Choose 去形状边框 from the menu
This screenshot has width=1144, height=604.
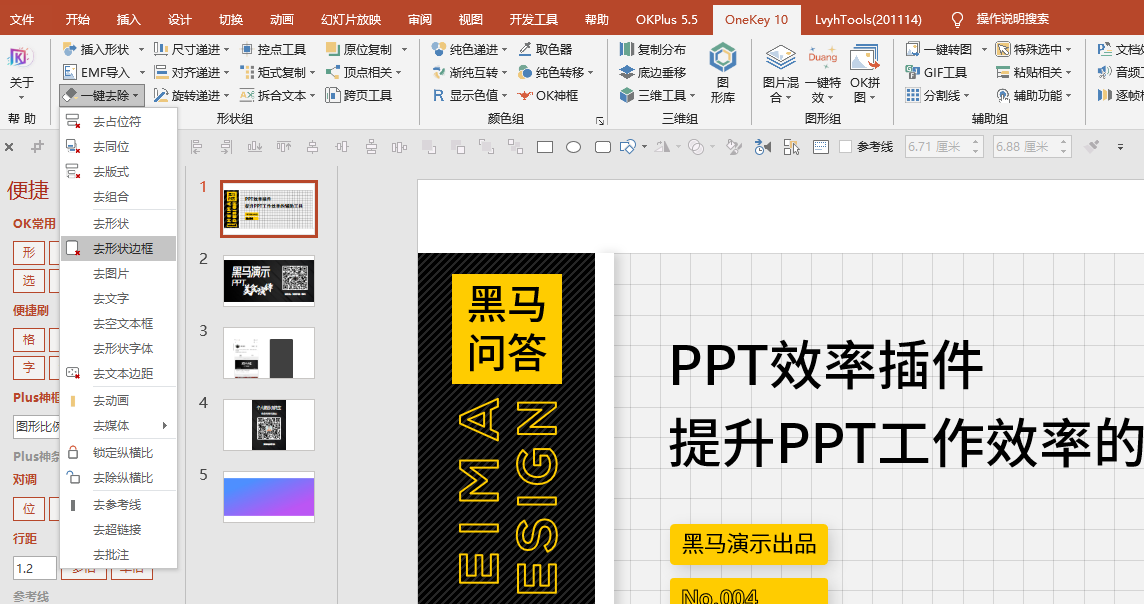click(118, 249)
